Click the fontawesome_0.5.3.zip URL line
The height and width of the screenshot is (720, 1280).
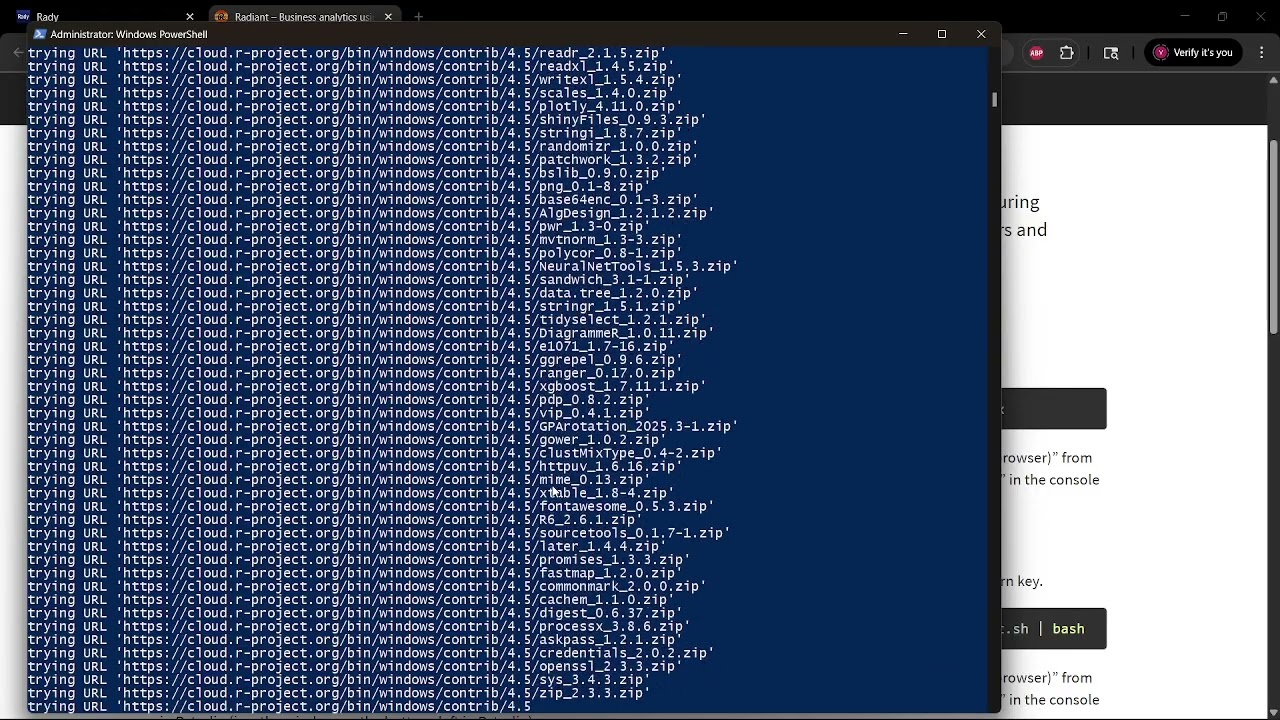371,506
